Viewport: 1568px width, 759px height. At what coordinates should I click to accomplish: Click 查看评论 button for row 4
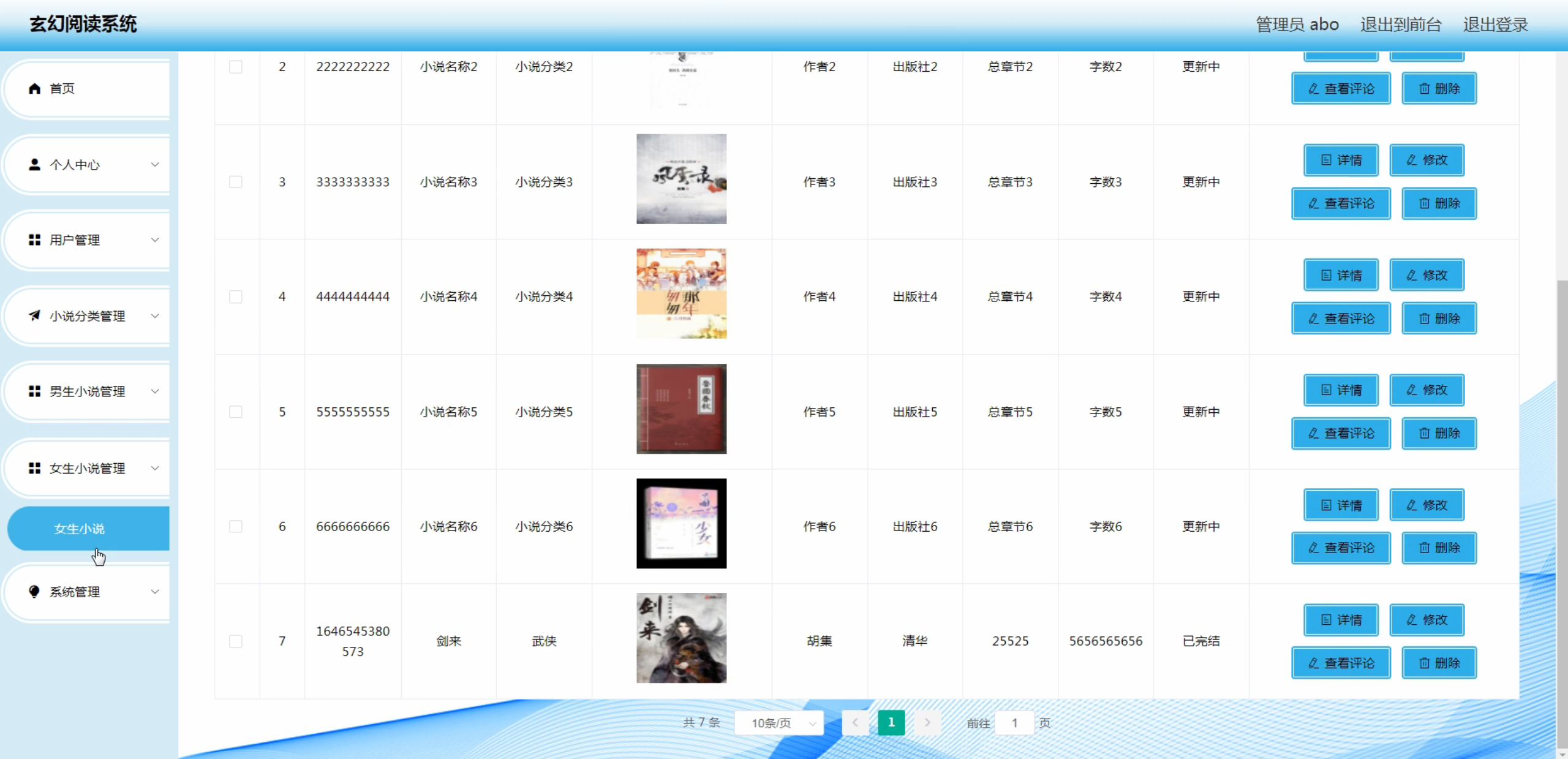click(x=1341, y=319)
